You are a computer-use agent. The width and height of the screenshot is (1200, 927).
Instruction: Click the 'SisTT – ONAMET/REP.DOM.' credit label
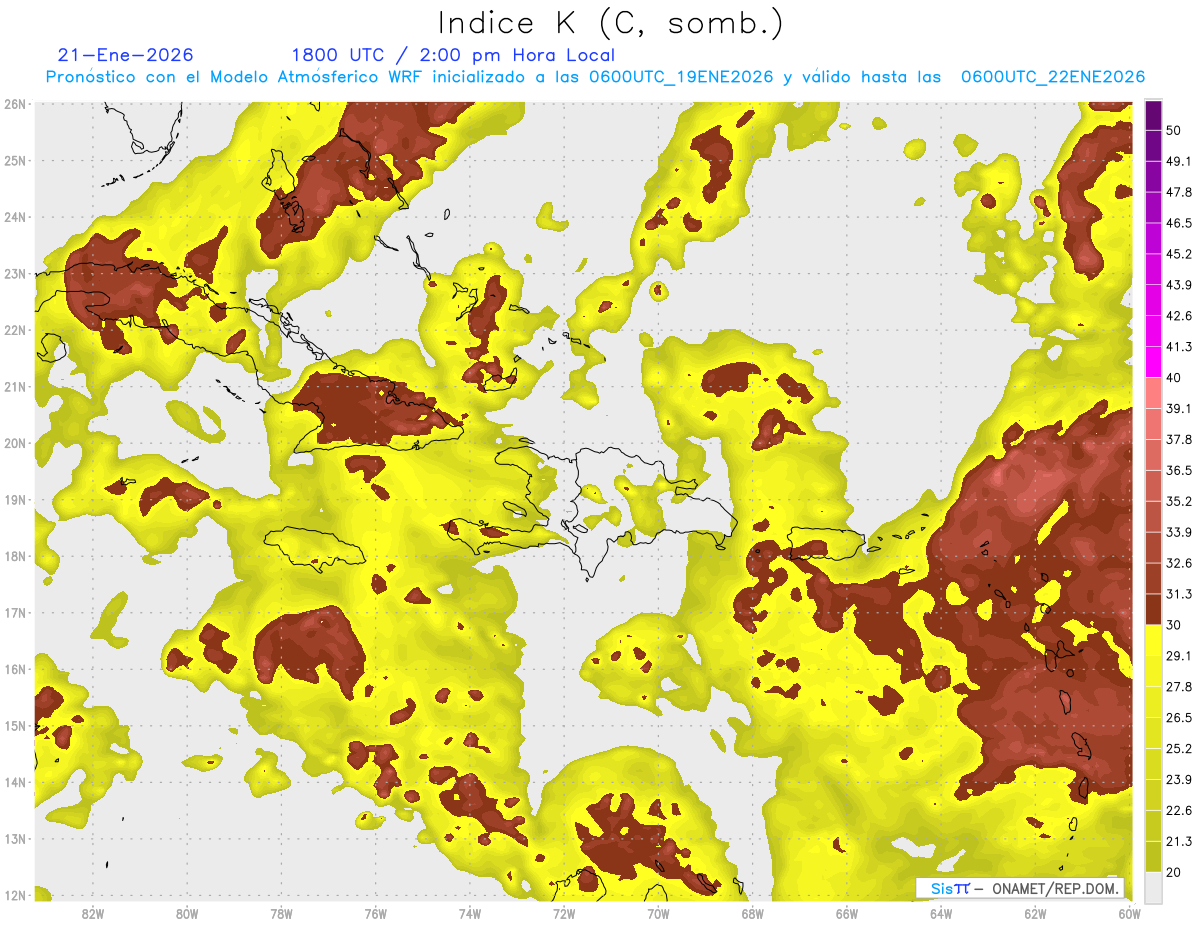[x=1020, y=888]
